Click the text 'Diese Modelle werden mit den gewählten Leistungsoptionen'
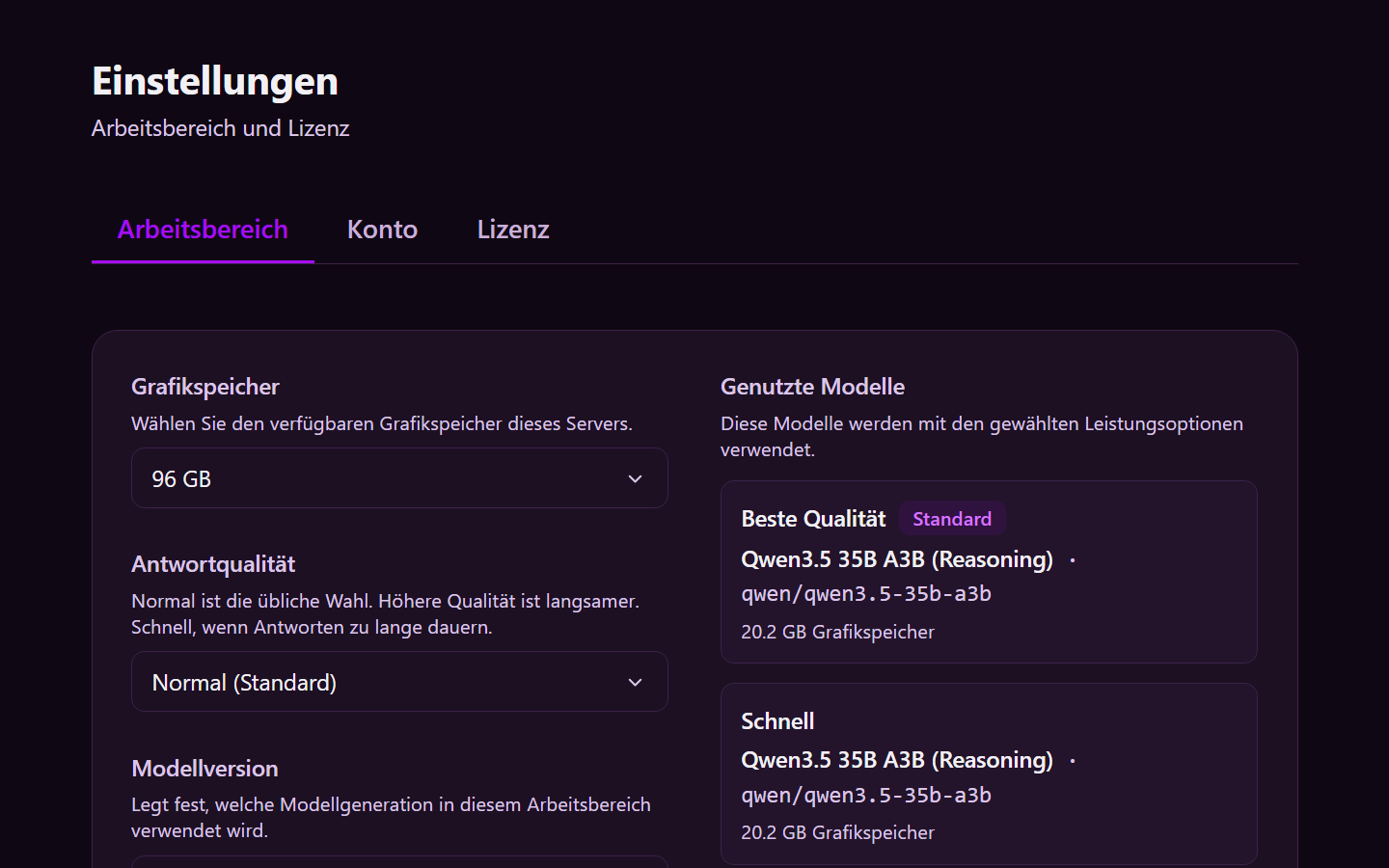The width and height of the screenshot is (1389, 868). click(982, 437)
